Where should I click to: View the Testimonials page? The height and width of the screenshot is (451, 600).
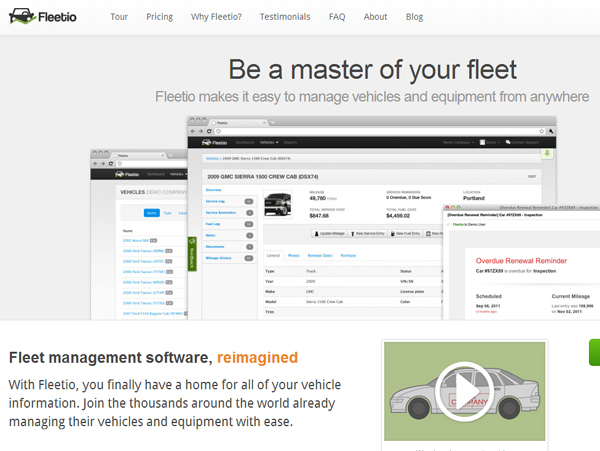[285, 17]
